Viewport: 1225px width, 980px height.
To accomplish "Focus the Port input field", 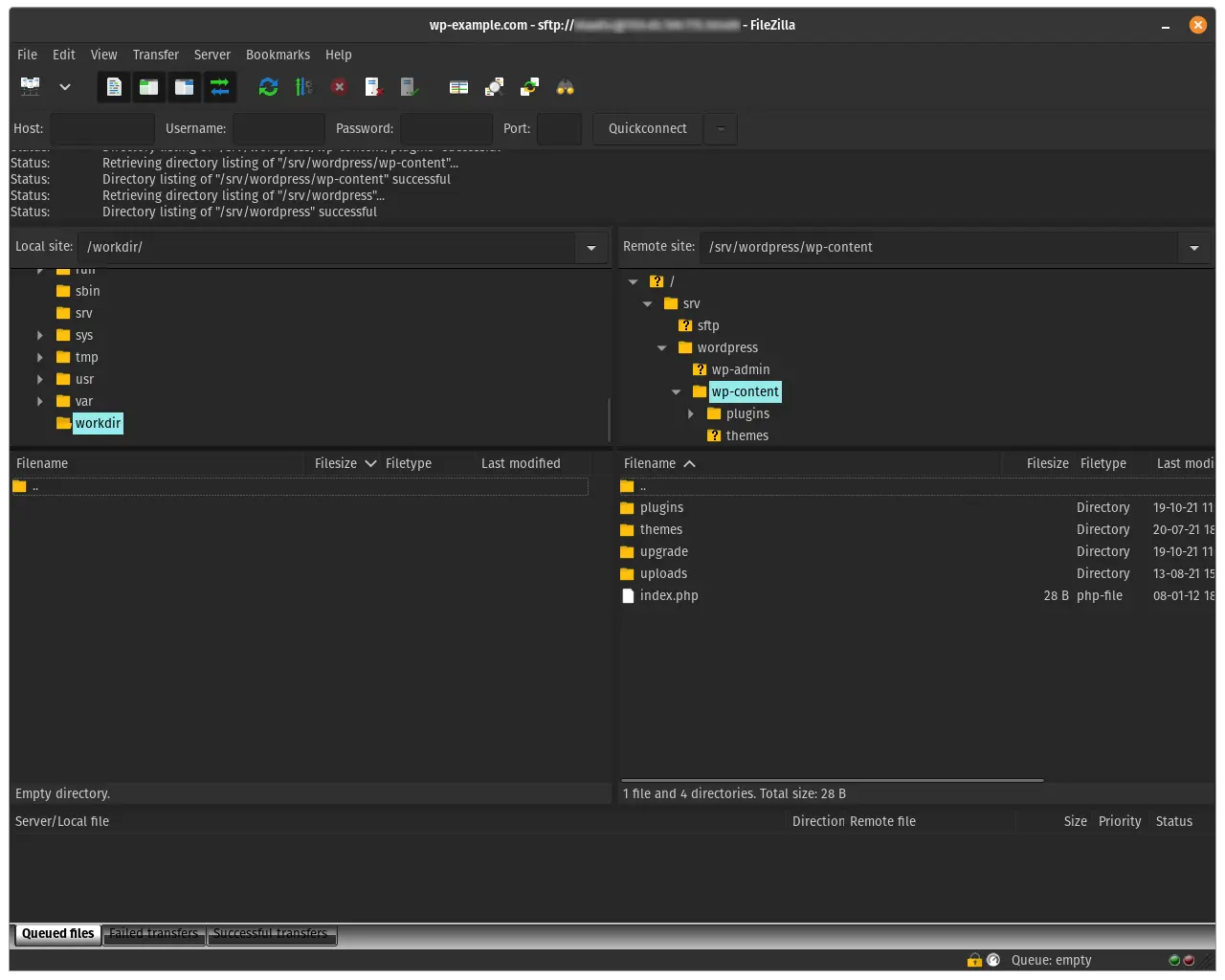I will (559, 128).
